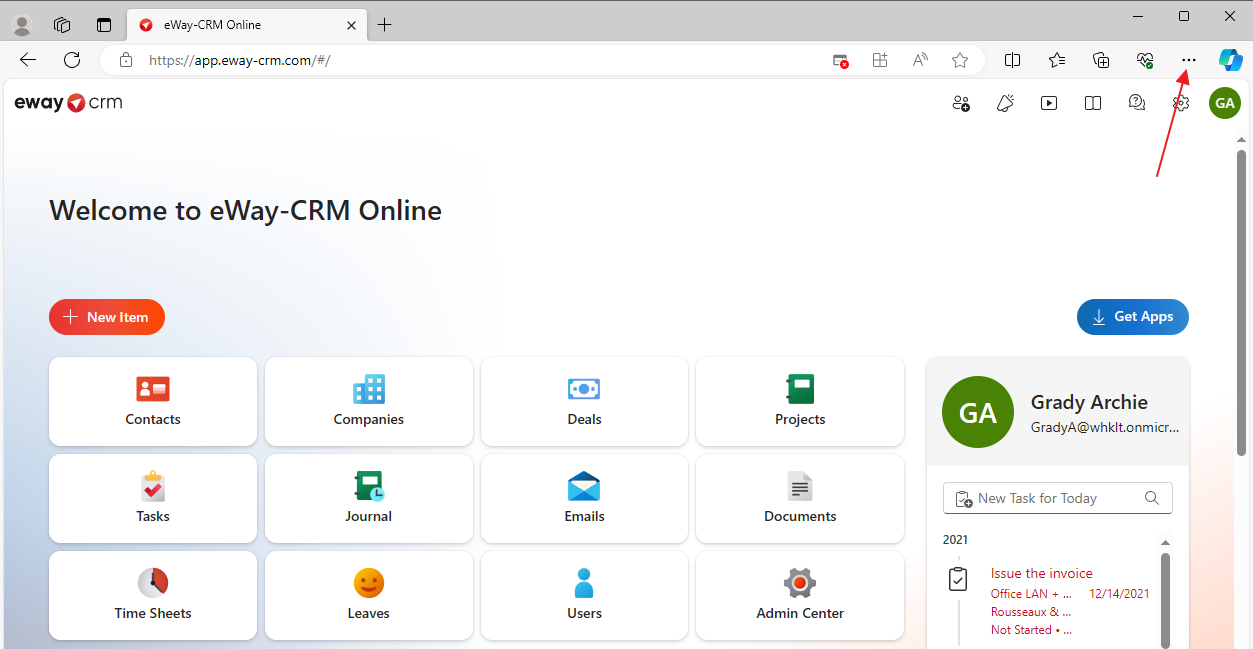Click the search magnifier in task field
1253x649 pixels.
(1152, 498)
